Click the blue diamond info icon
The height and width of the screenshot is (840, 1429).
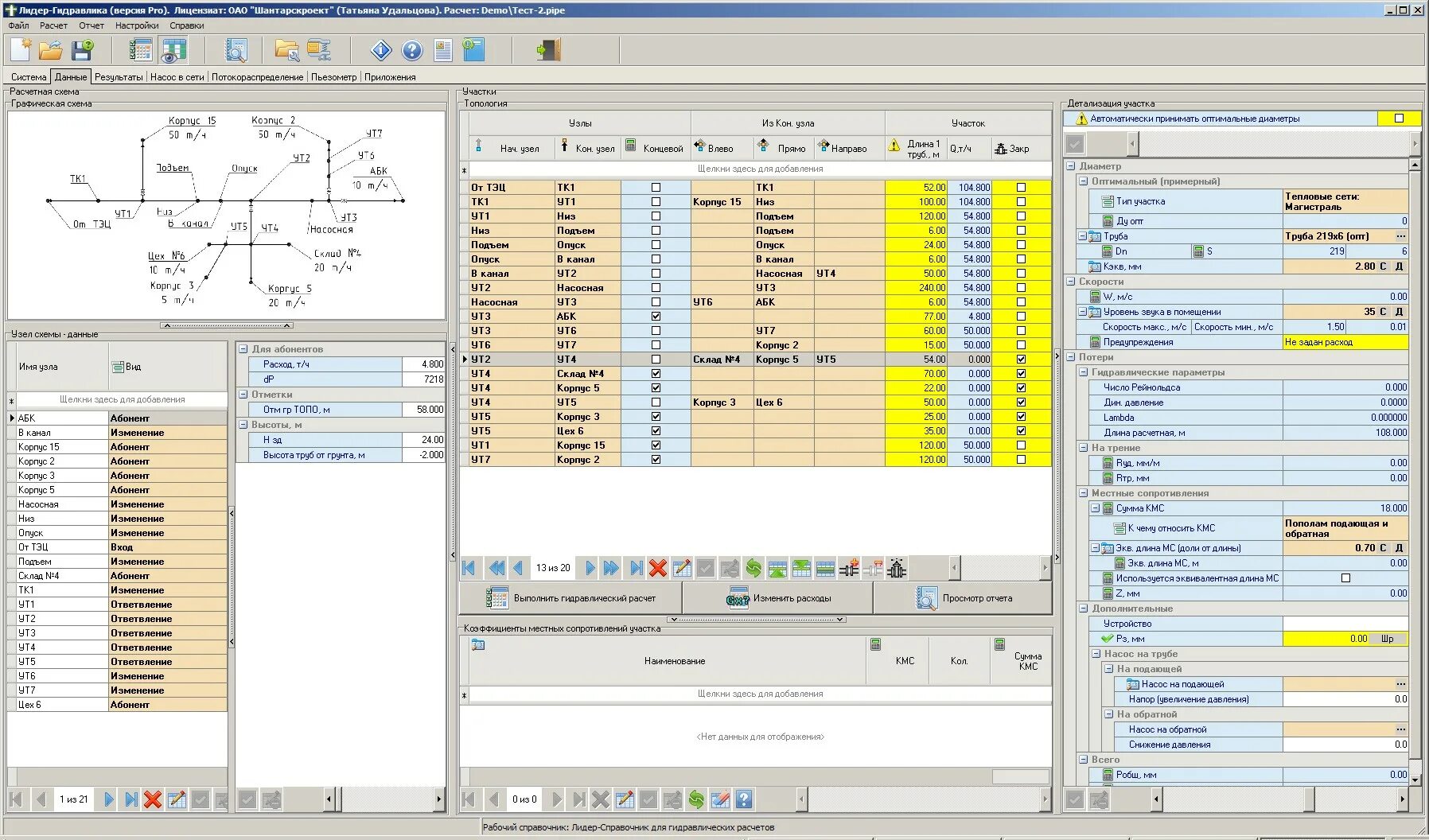coord(381,51)
